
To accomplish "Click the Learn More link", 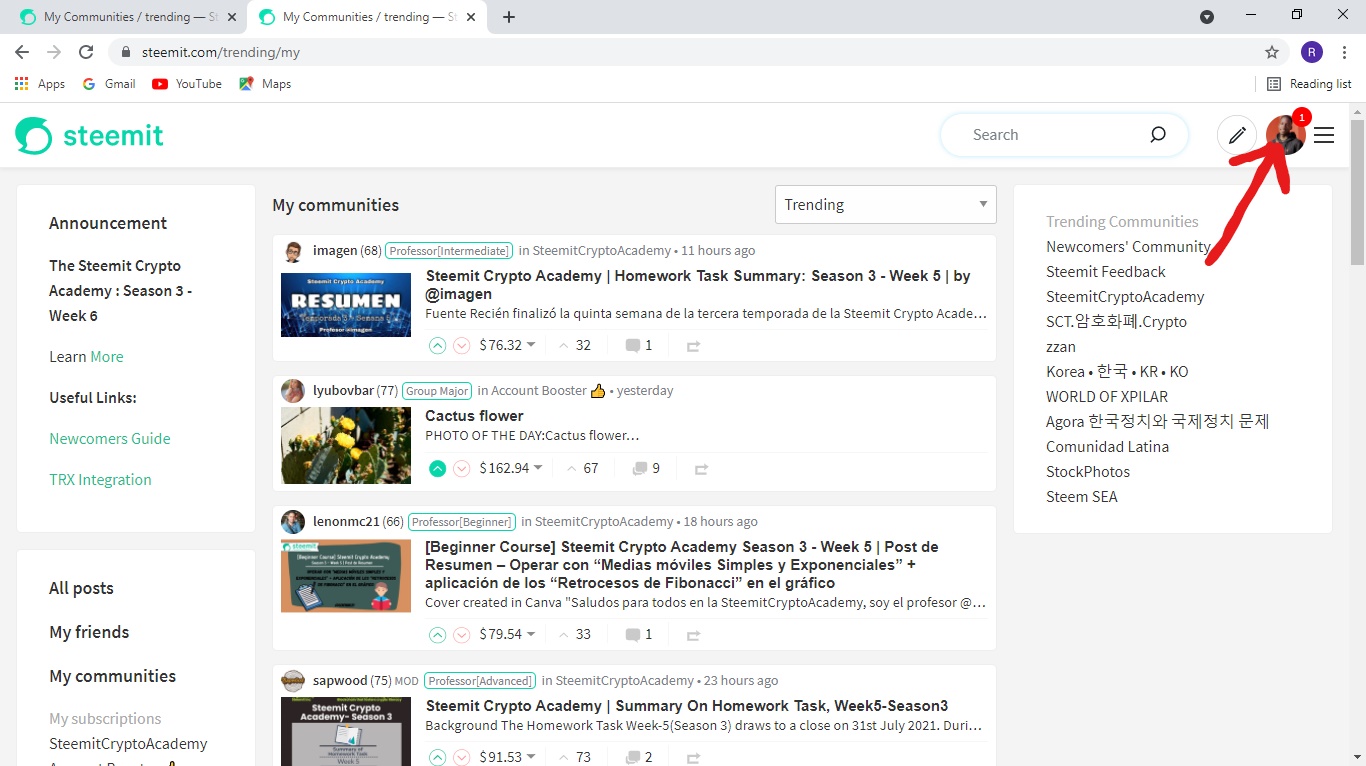I will click(x=107, y=357).
